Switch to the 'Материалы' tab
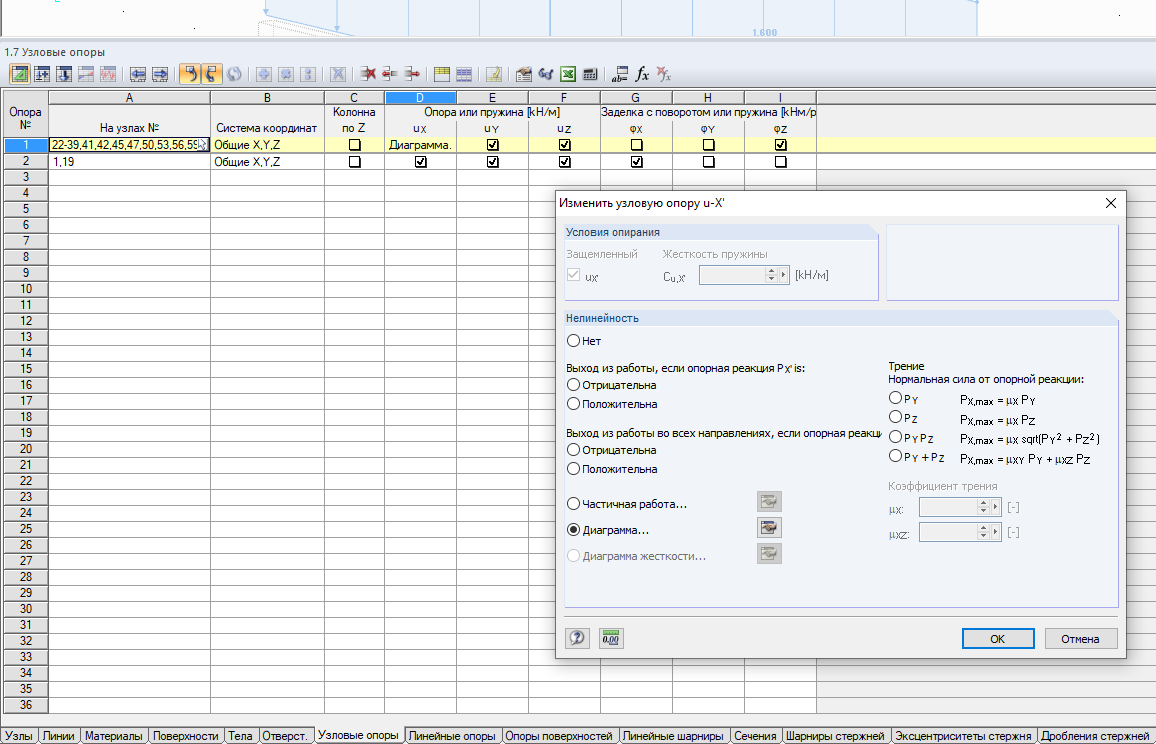The width and height of the screenshot is (1156, 744). pyautogui.click(x=114, y=736)
